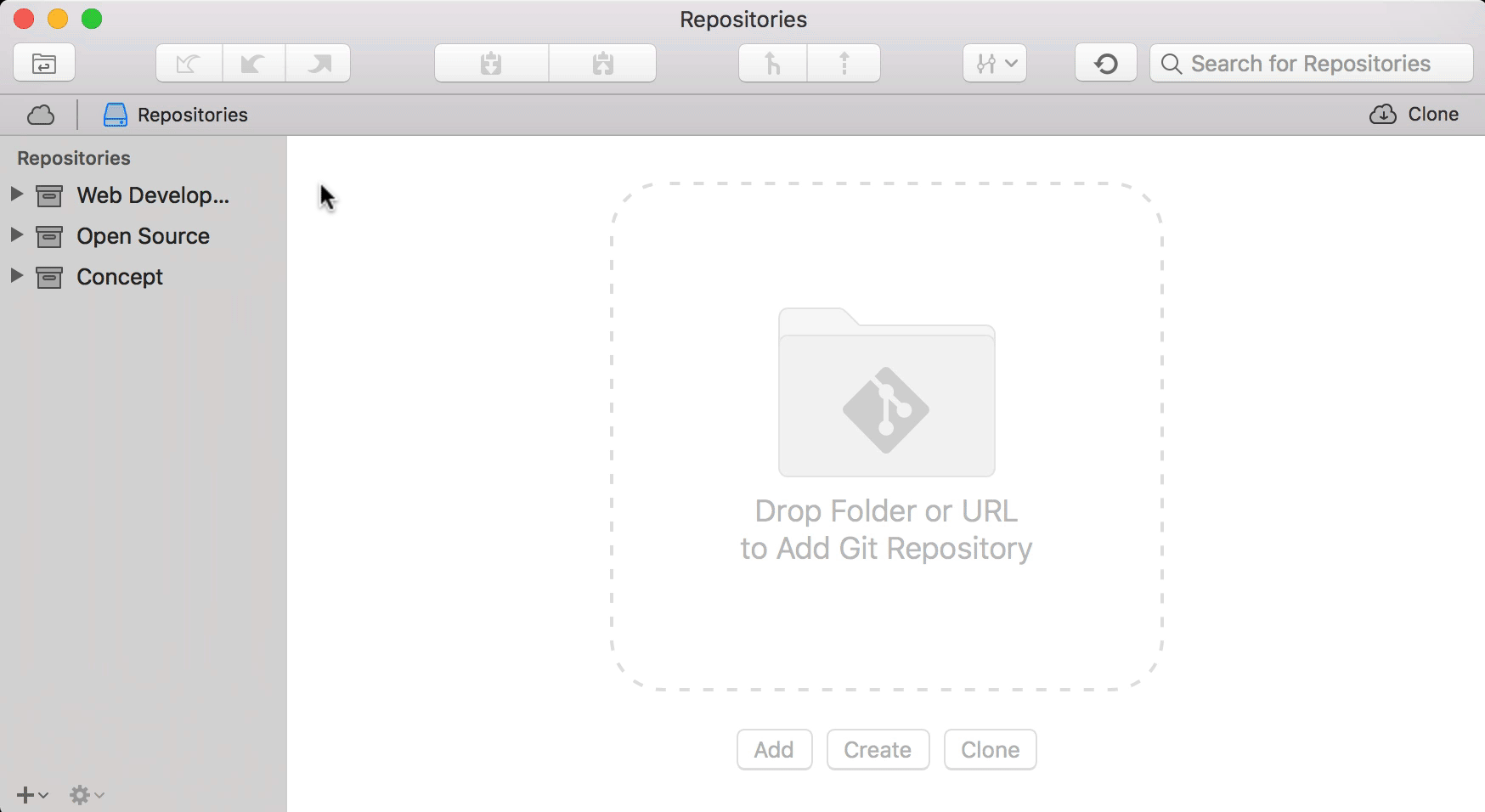Viewport: 1485px width, 812px height.
Task: Open cloud Services in the sidebar
Action: [41, 115]
